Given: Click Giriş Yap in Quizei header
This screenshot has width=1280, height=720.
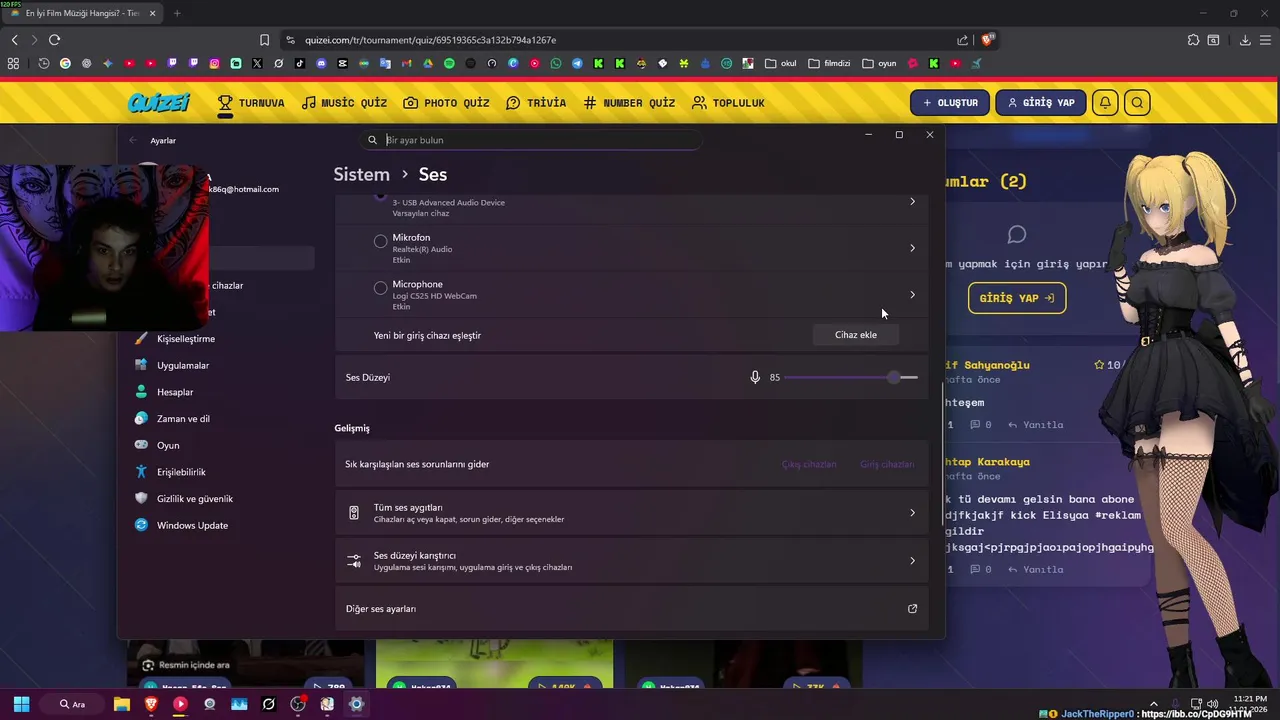Looking at the screenshot, I should coord(1041,102).
